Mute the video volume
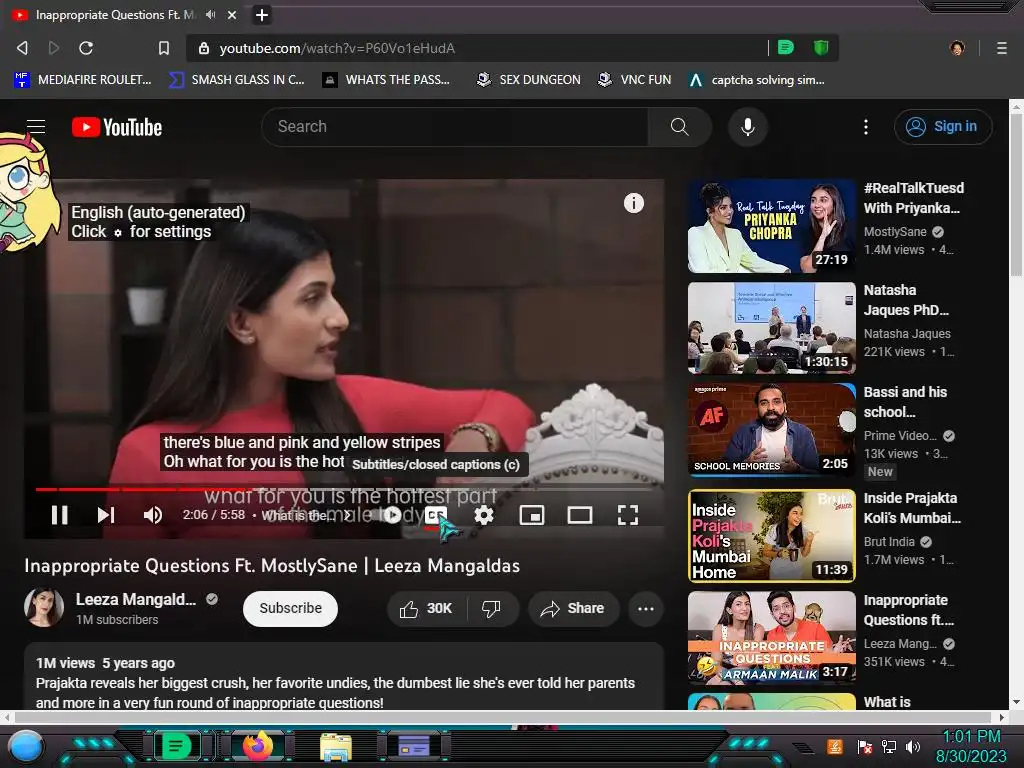Image resolution: width=1024 pixels, height=768 pixels. (x=152, y=515)
